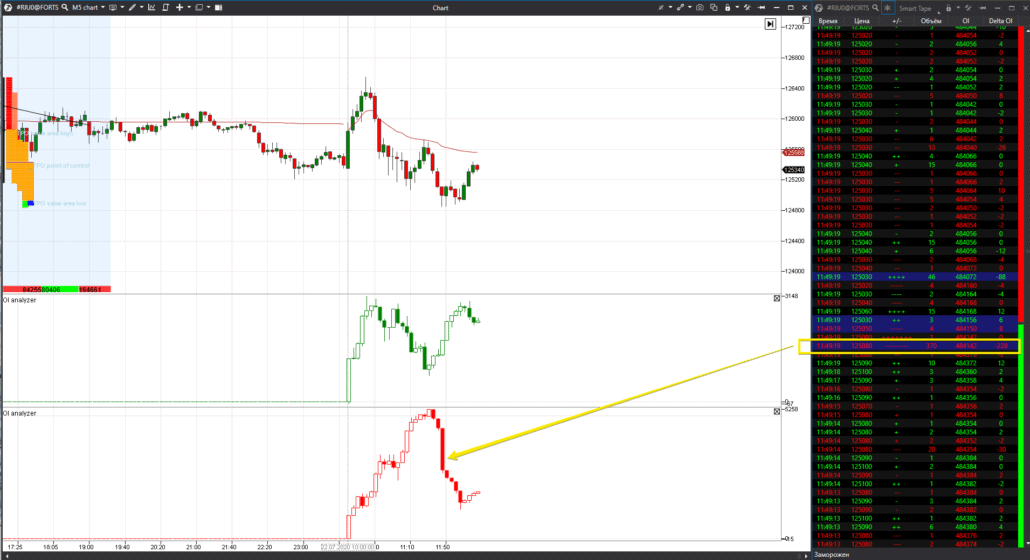This screenshot has width=1030, height=560.
Task: Click the +/- column header
Action: [897, 21]
